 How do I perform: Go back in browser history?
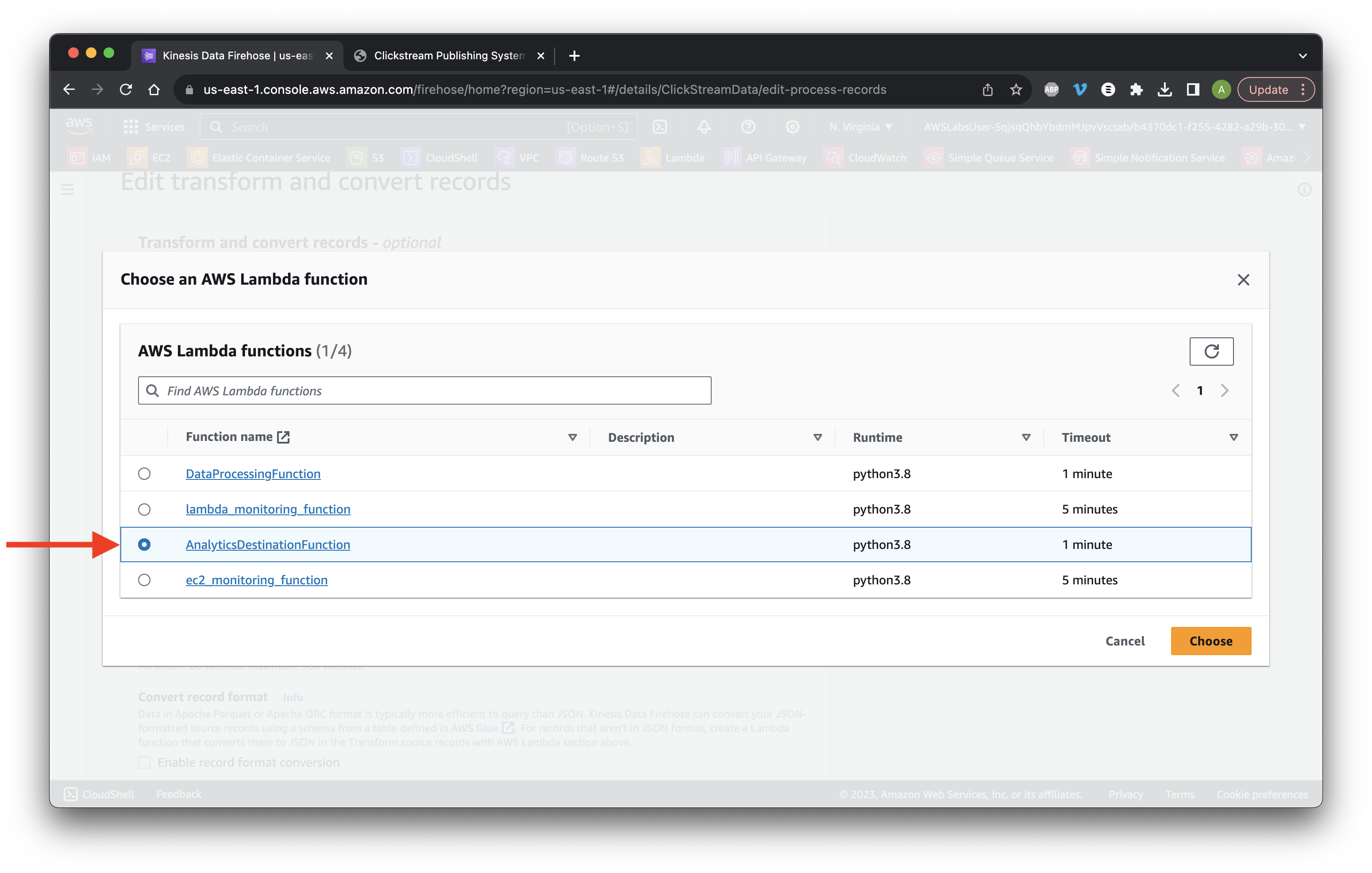69,89
